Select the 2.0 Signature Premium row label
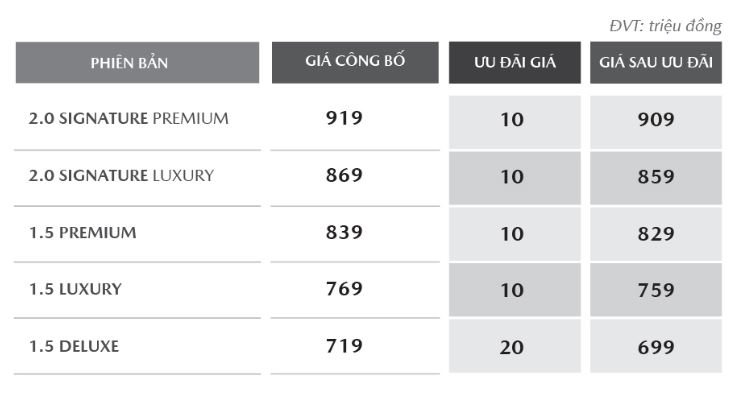The image size is (752, 411). 129,118
